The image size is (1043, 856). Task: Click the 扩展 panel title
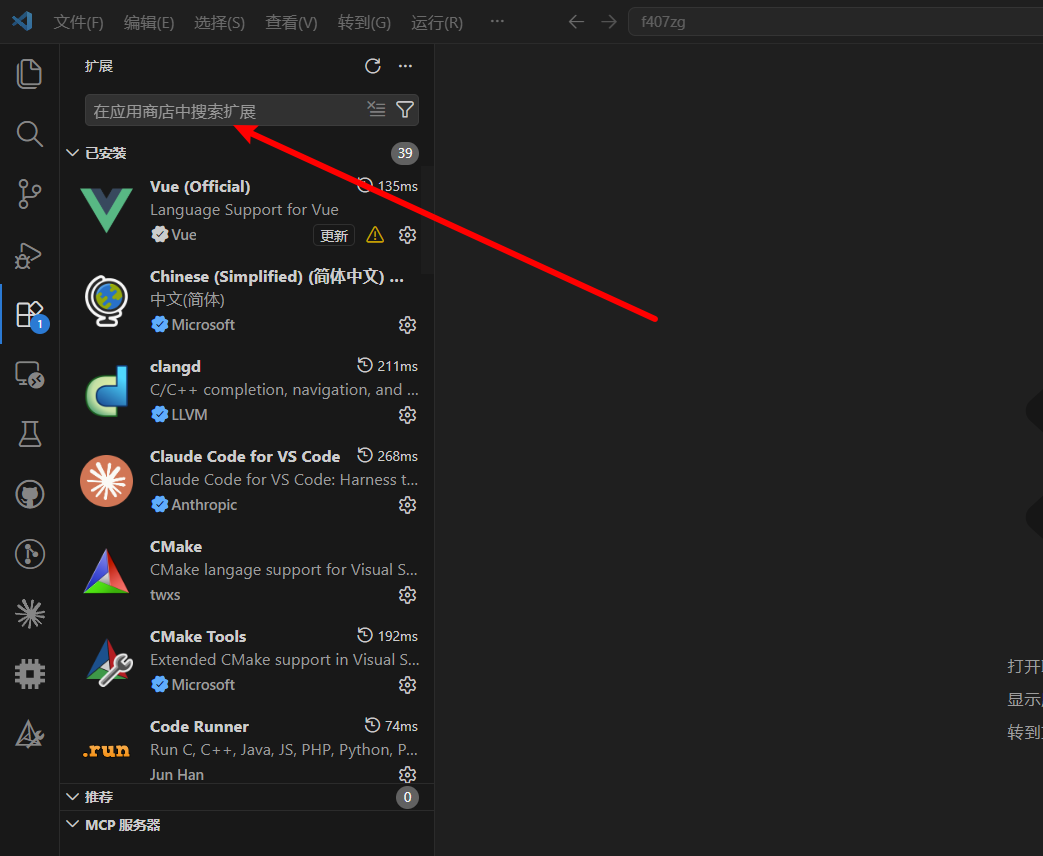pos(99,66)
